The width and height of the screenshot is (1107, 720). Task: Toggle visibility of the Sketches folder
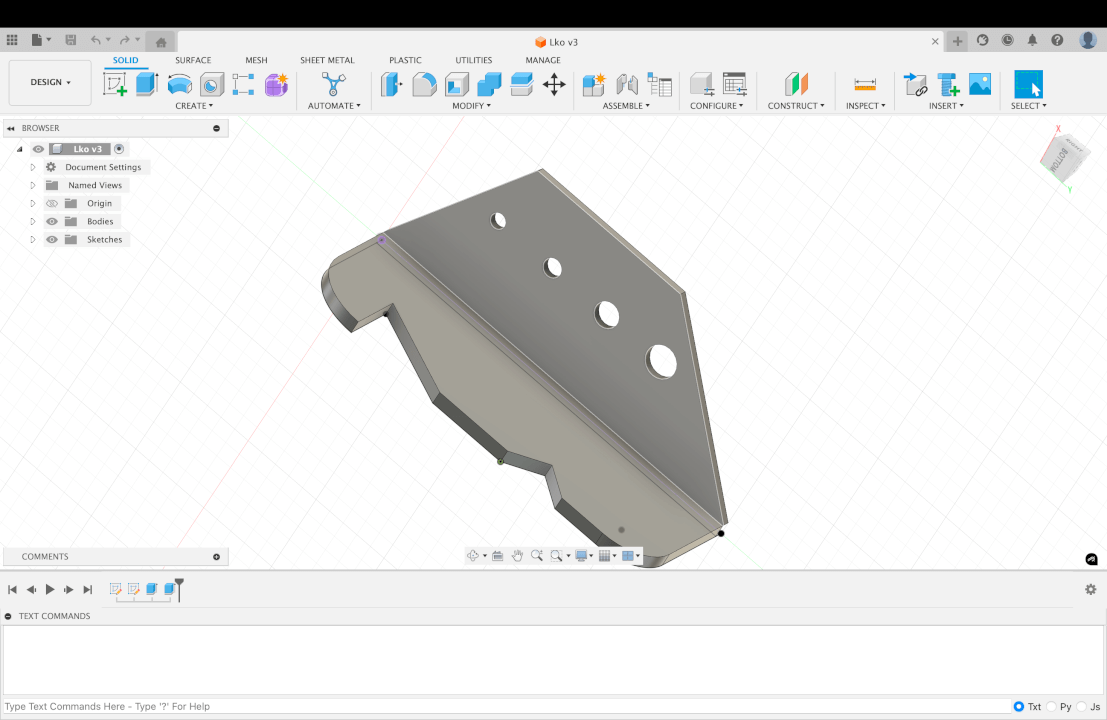click(x=51, y=239)
